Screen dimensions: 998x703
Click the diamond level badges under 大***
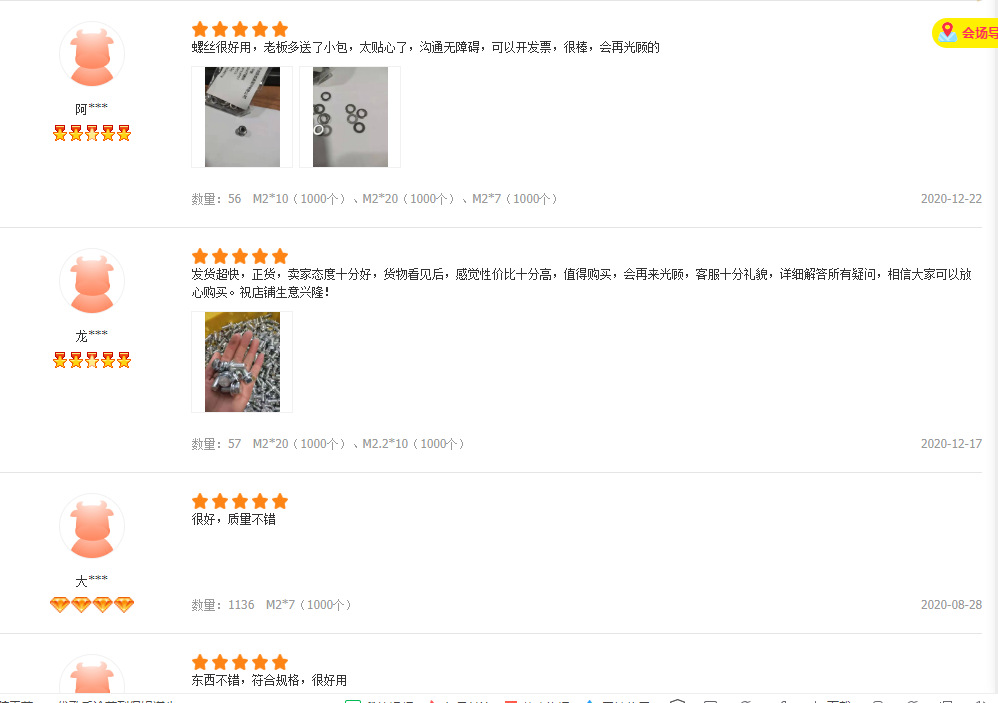(x=92, y=604)
